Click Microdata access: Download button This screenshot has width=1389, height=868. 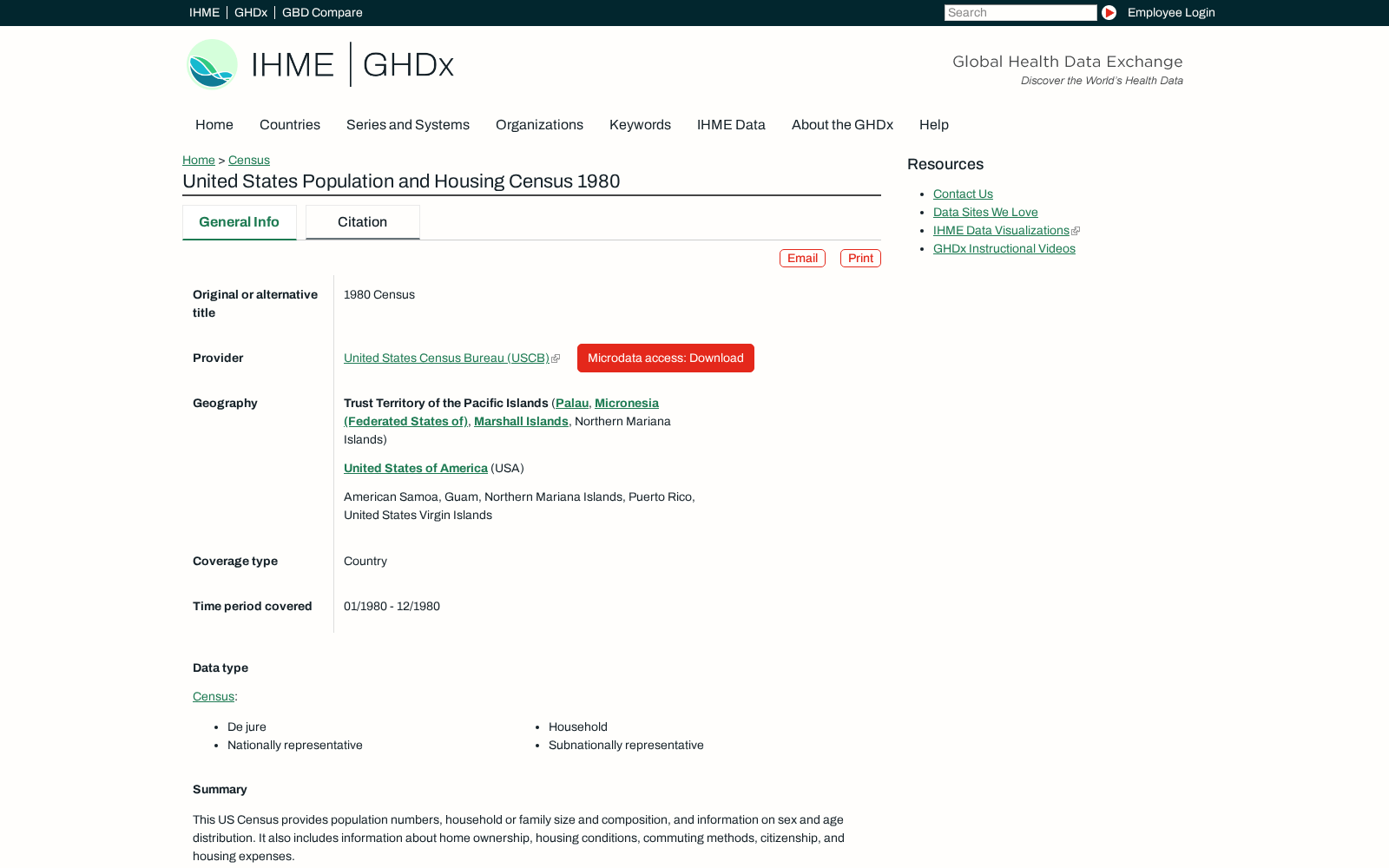point(666,358)
